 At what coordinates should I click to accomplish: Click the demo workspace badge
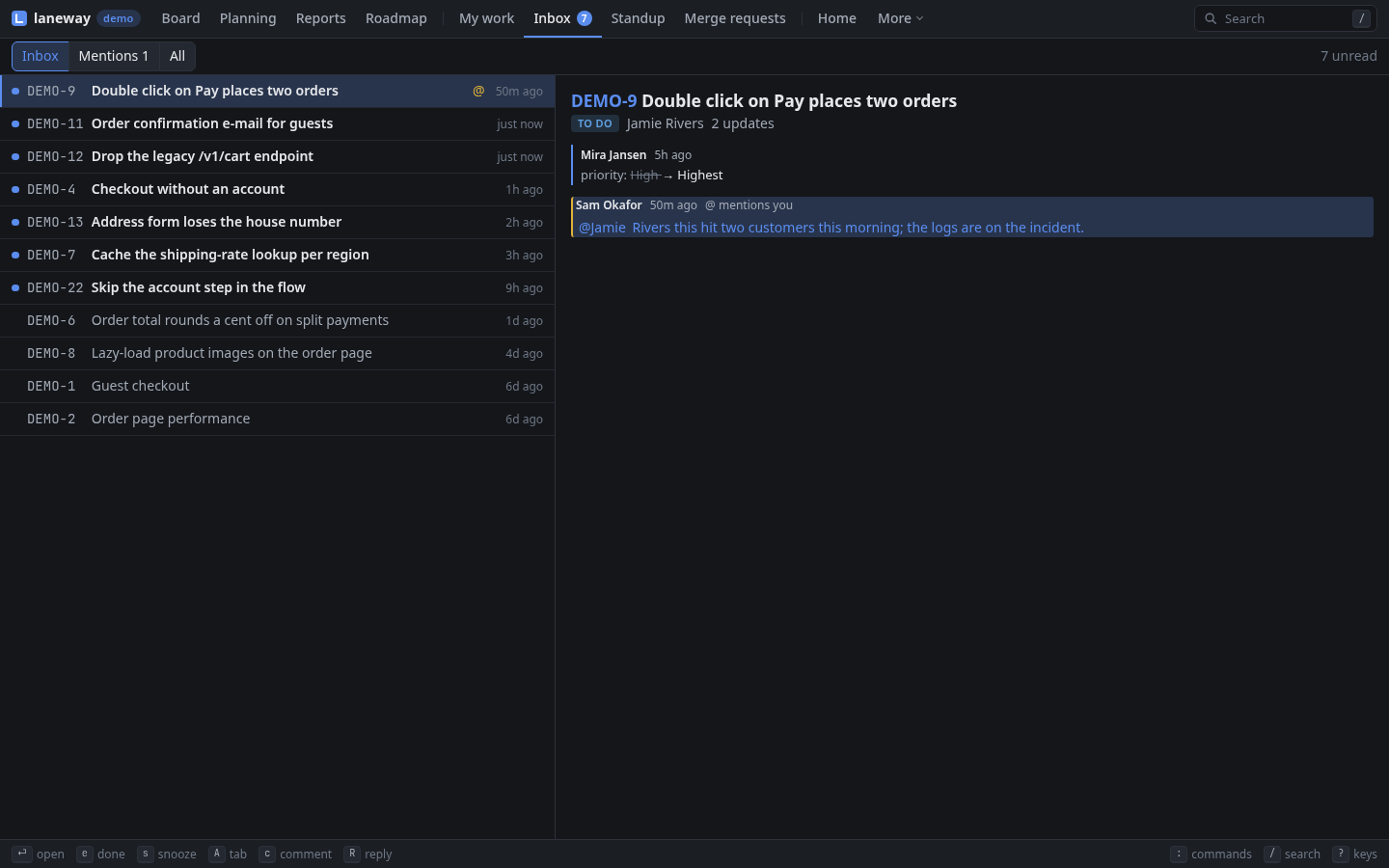click(119, 18)
